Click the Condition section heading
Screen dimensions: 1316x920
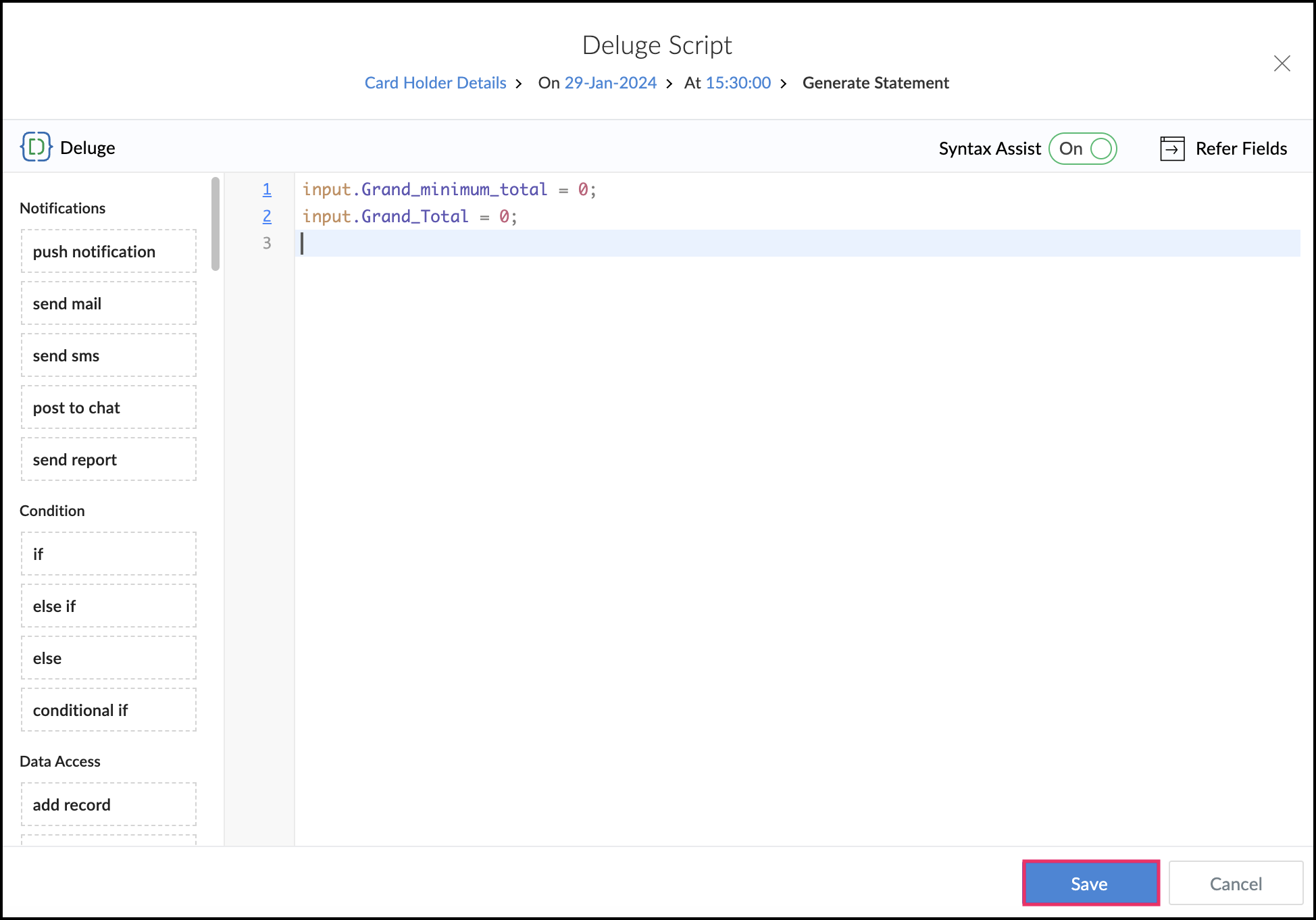52,511
